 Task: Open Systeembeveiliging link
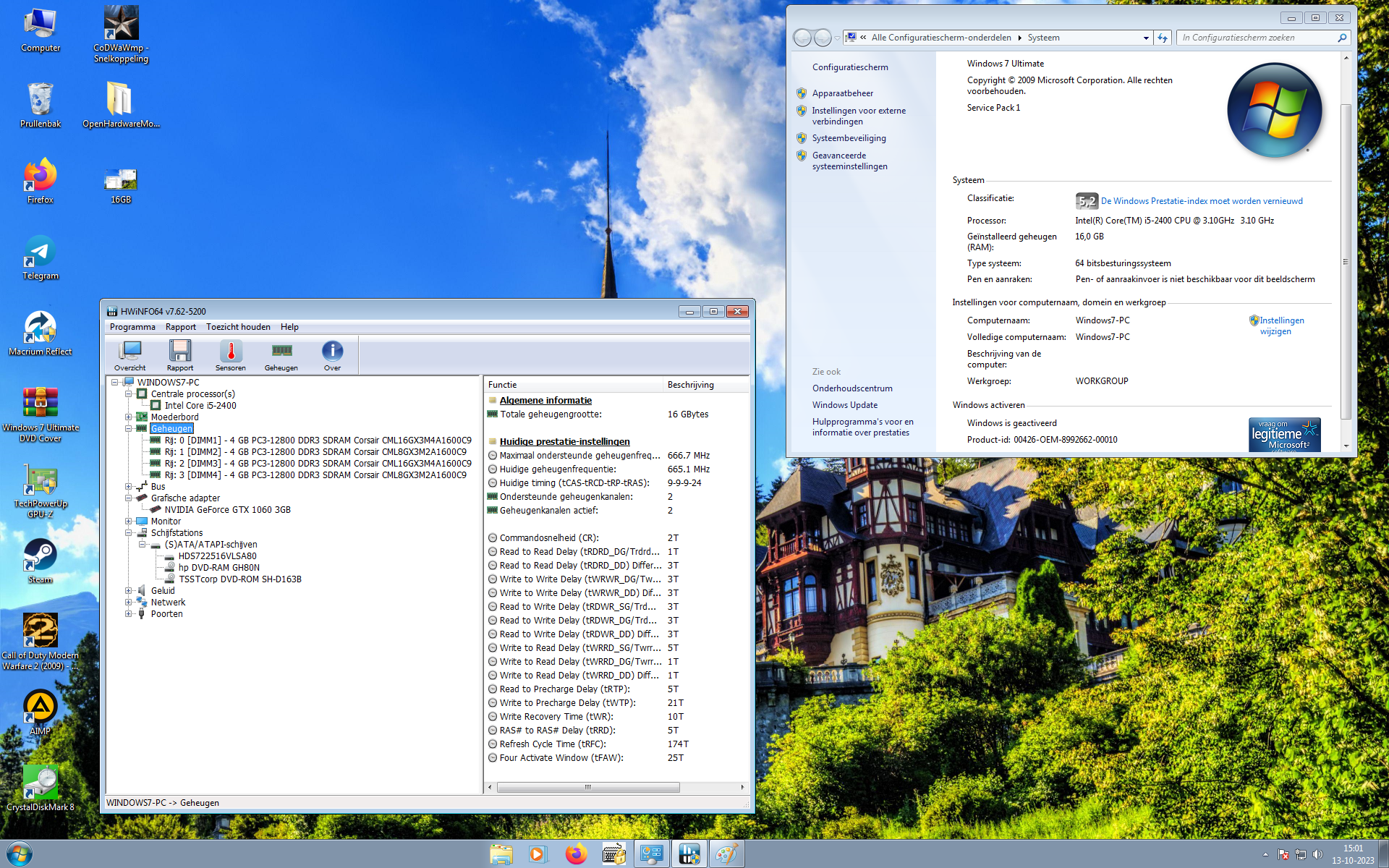click(x=849, y=138)
